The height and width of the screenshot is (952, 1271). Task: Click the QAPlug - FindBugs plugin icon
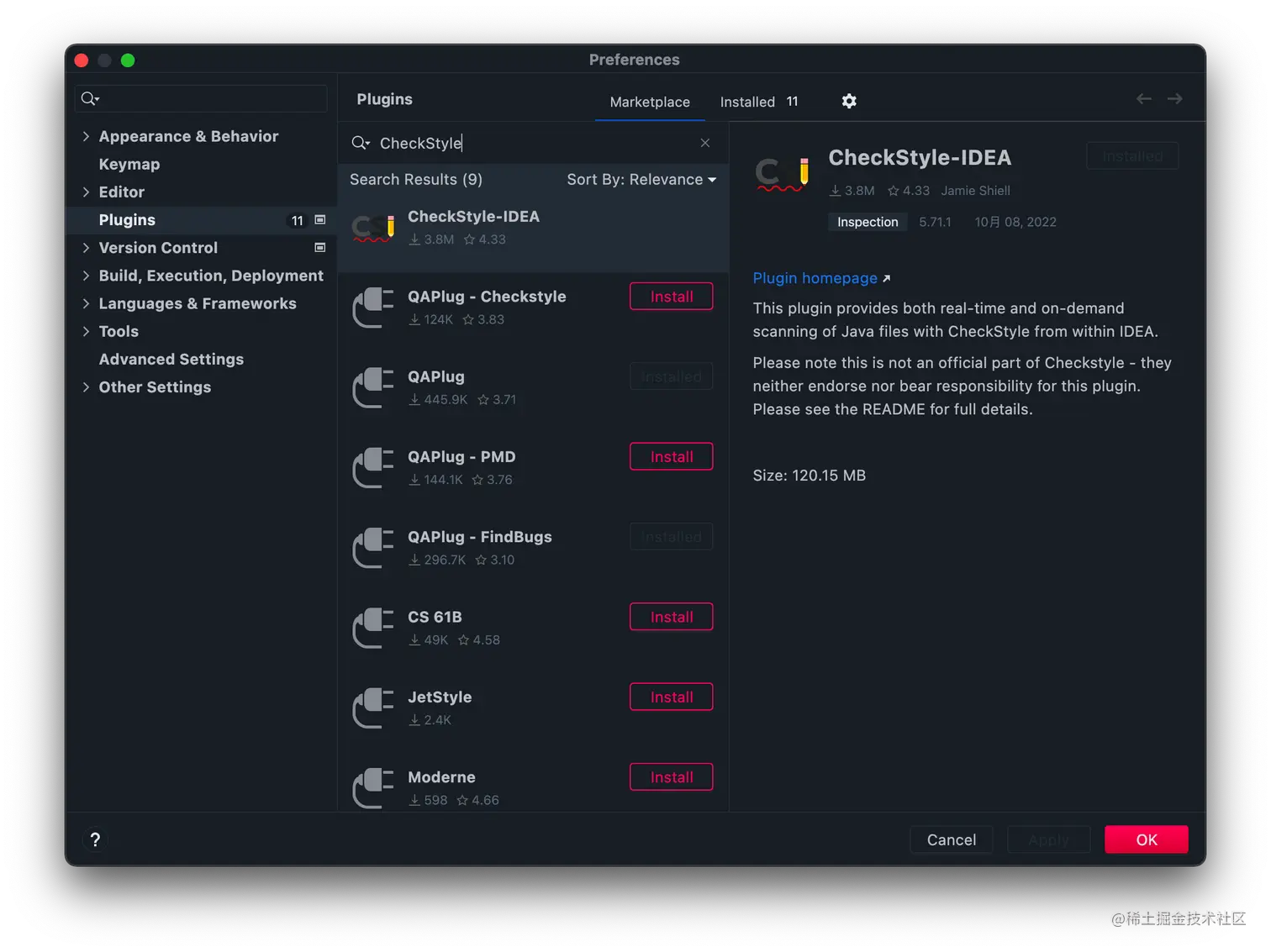point(373,548)
